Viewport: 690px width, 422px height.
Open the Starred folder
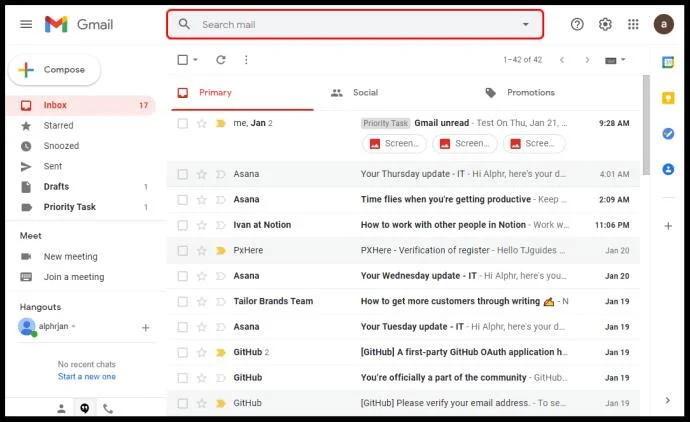[x=81, y=125]
